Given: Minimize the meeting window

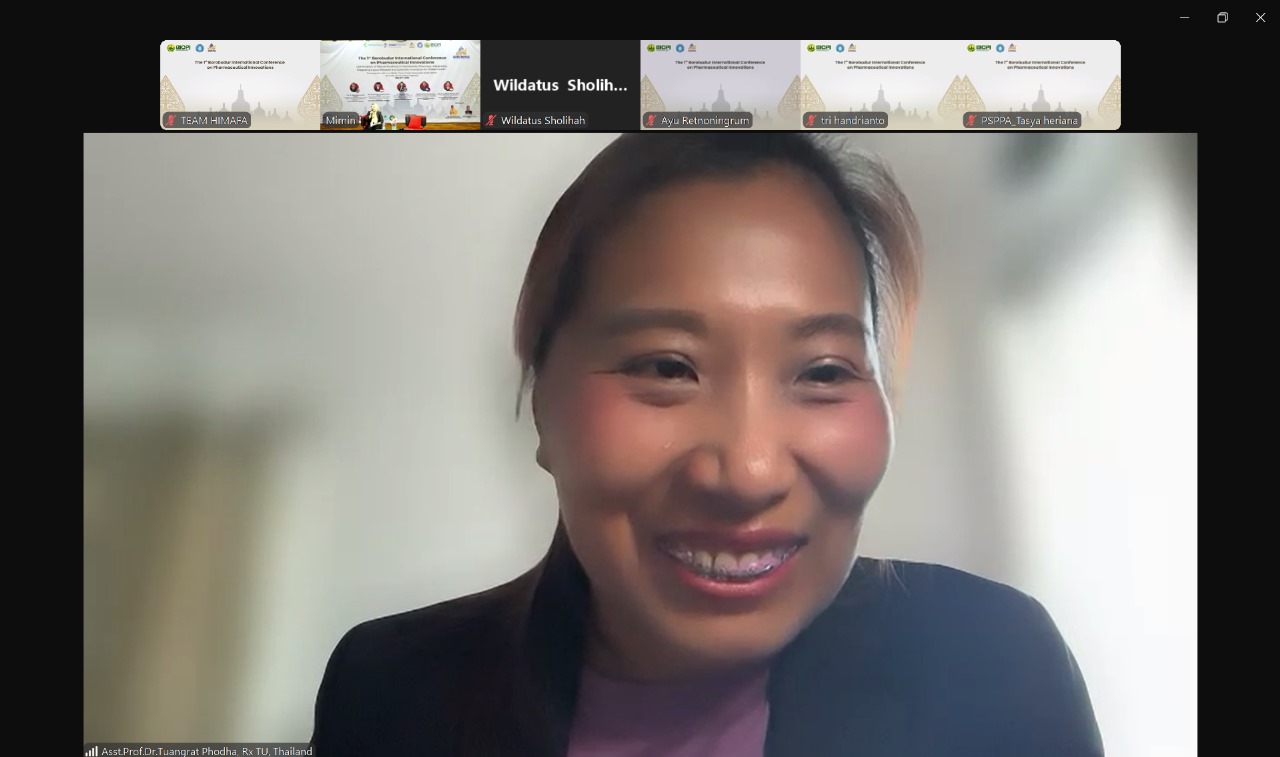Looking at the screenshot, I should [1184, 17].
